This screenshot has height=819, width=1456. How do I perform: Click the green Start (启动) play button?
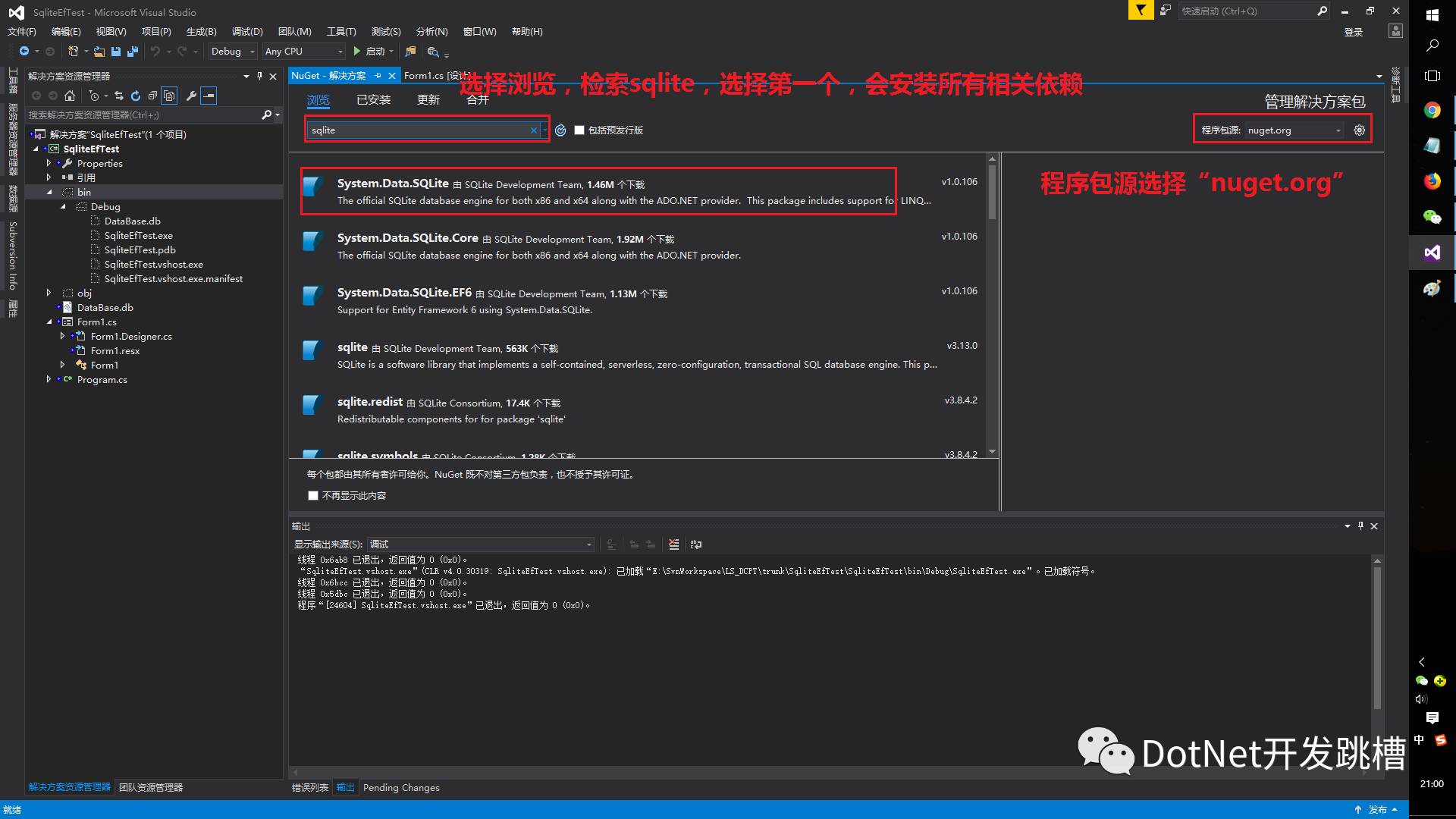356,51
